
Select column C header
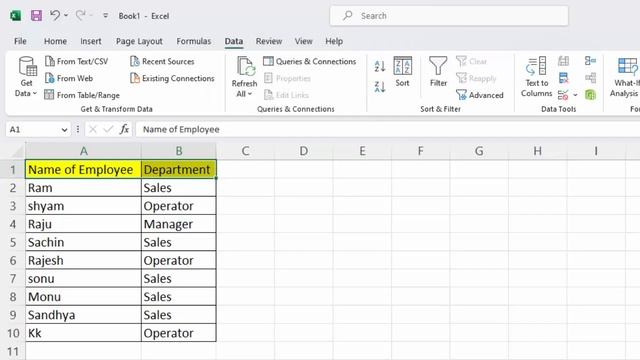click(245, 151)
